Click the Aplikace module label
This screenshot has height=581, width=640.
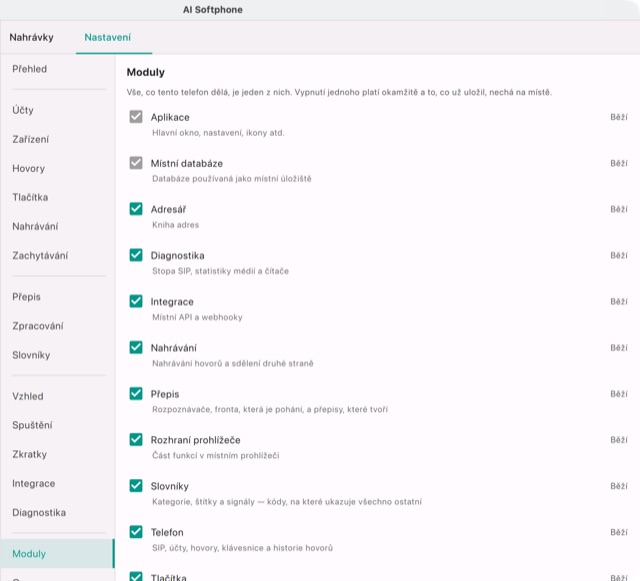click(170, 117)
